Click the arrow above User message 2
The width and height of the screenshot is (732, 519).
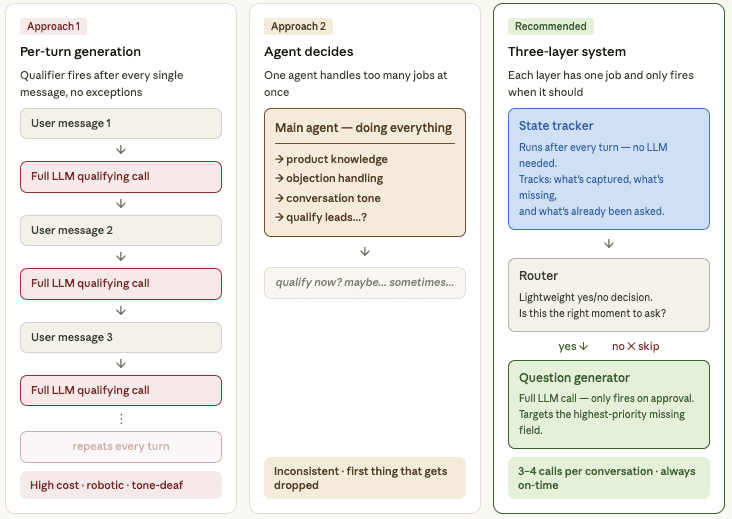tap(121, 204)
